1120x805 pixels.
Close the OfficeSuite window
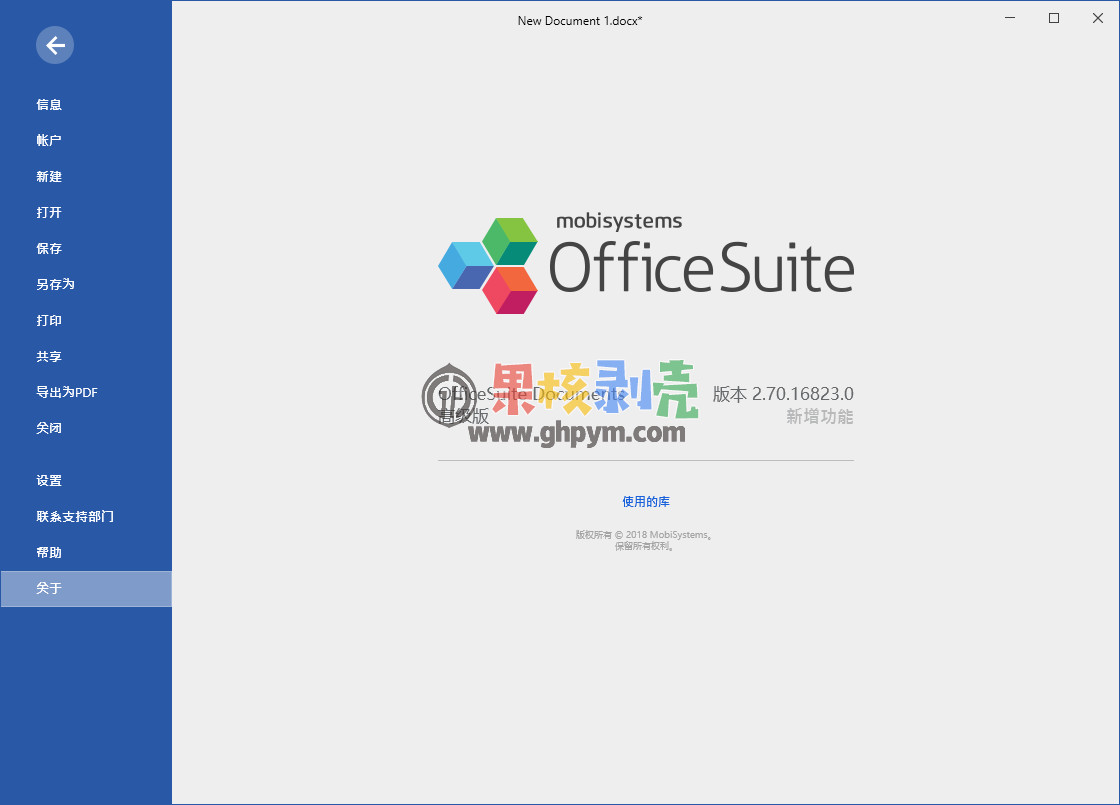pyautogui.click(x=1098, y=18)
